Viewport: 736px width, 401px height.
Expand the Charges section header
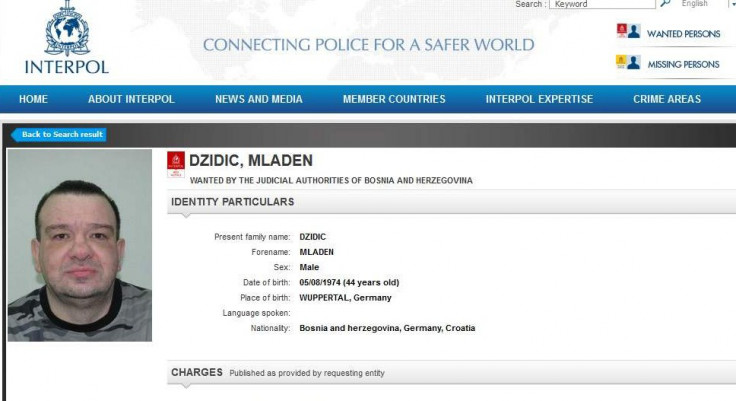[197, 373]
